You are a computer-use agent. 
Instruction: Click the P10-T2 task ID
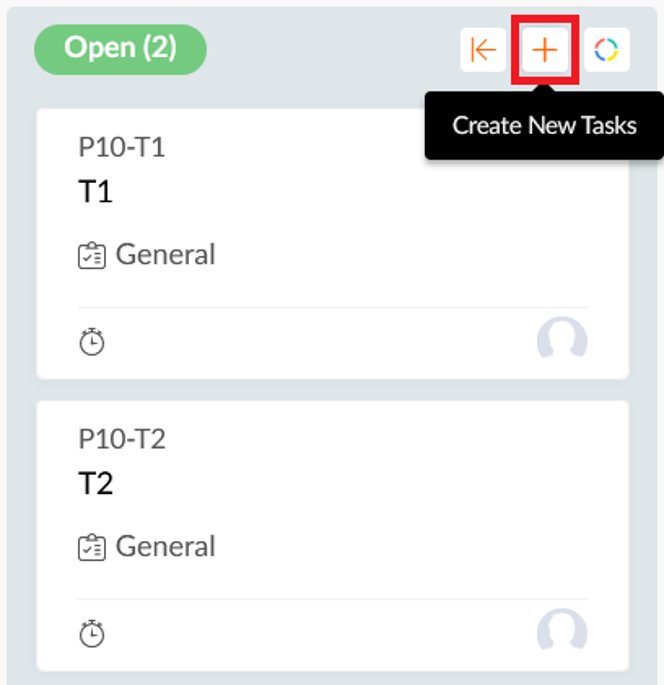pos(122,440)
